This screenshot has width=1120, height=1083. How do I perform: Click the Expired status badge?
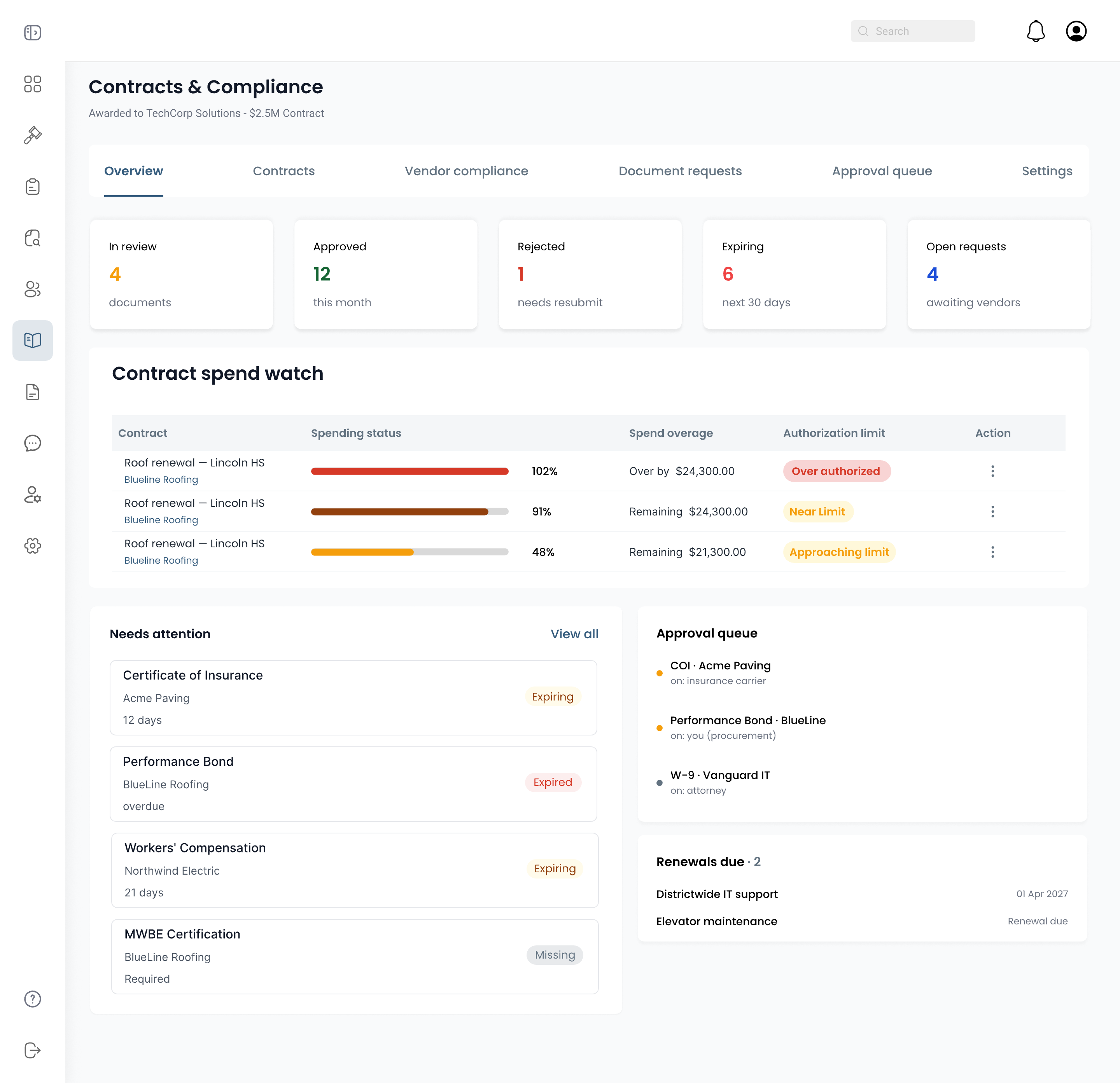pyautogui.click(x=553, y=783)
